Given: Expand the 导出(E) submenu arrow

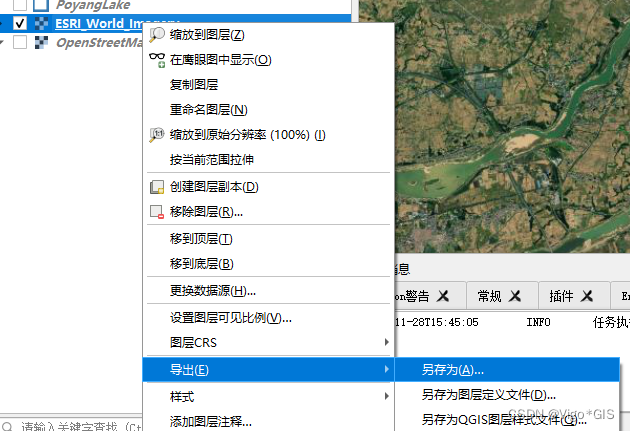Looking at the screenshot, I should pos(386,369).
